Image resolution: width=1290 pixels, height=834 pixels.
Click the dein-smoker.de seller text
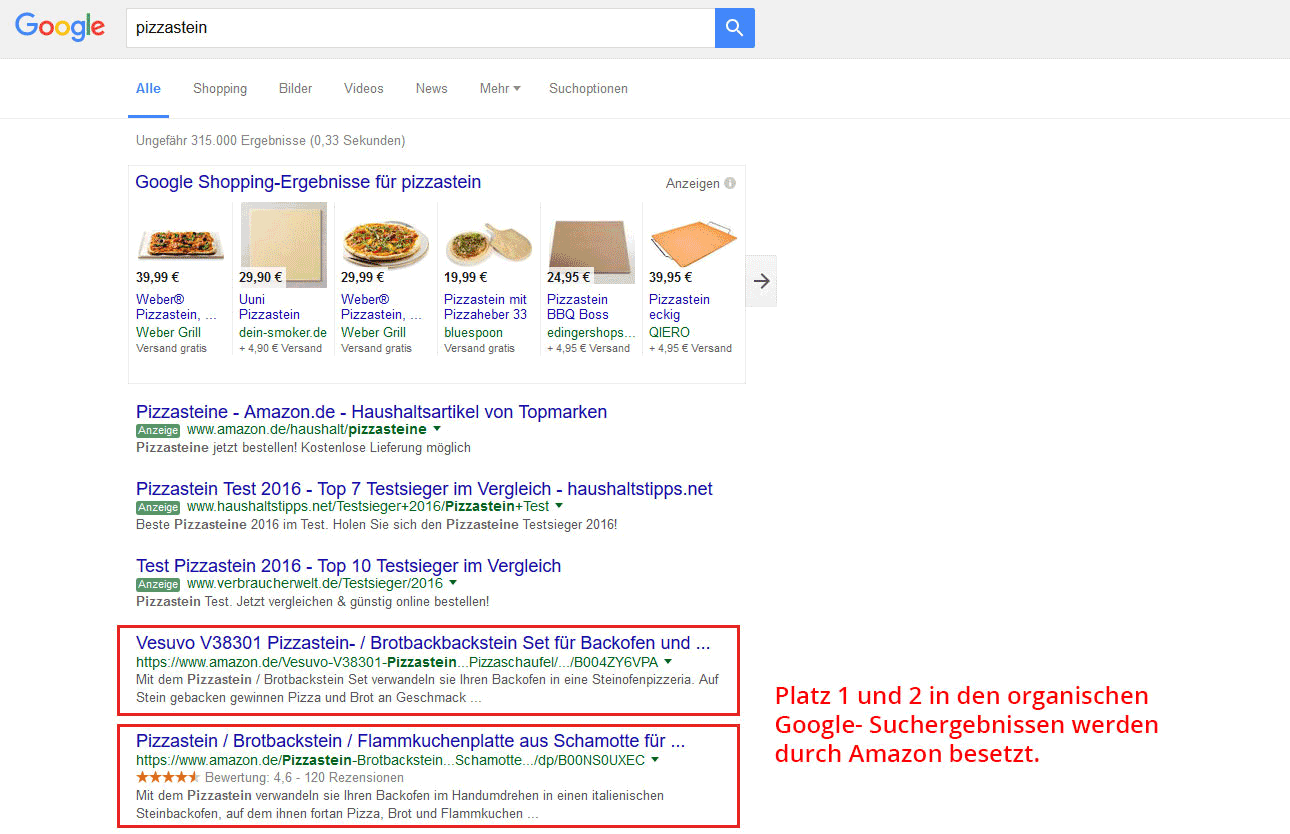point(283,332)
